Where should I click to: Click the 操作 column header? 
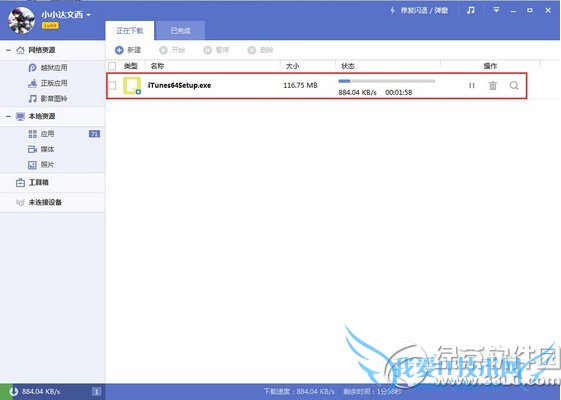[490, 66]
